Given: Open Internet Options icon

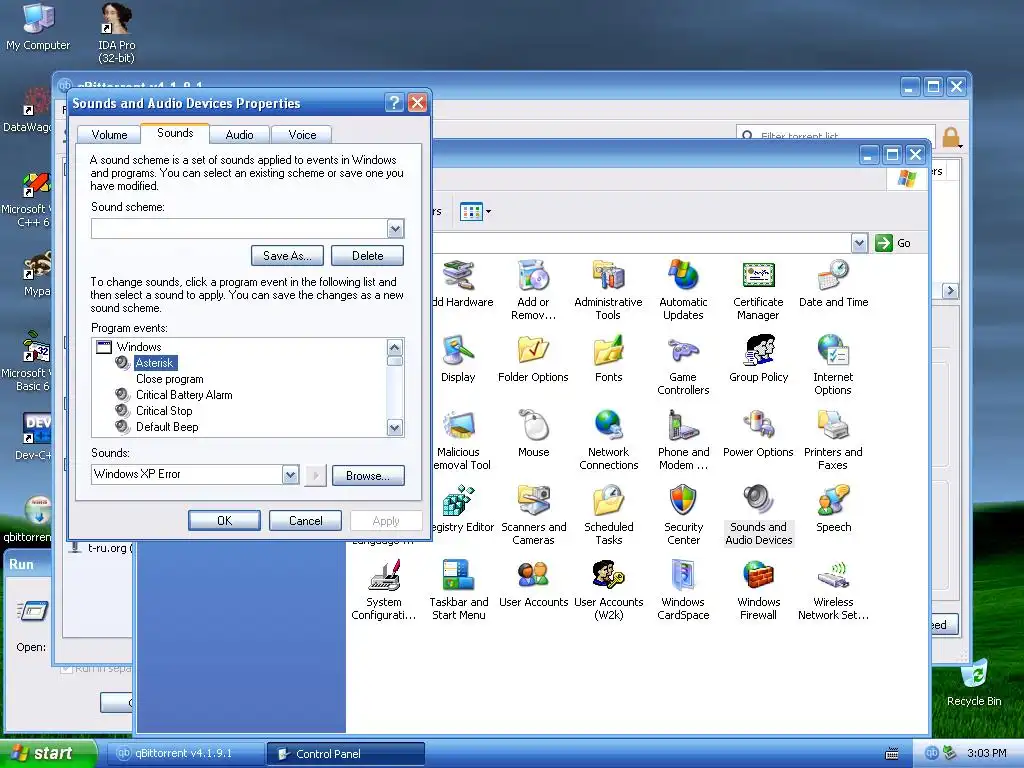Looking at the screenshot, I should pos(833,365).
